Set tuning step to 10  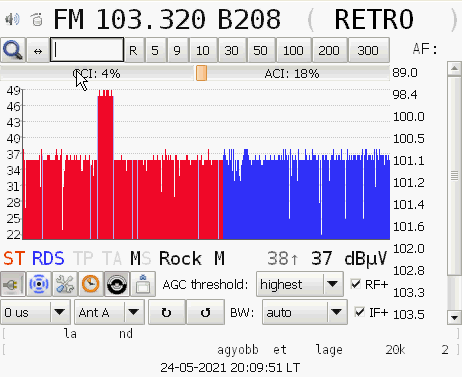click(x=203, y=50)
